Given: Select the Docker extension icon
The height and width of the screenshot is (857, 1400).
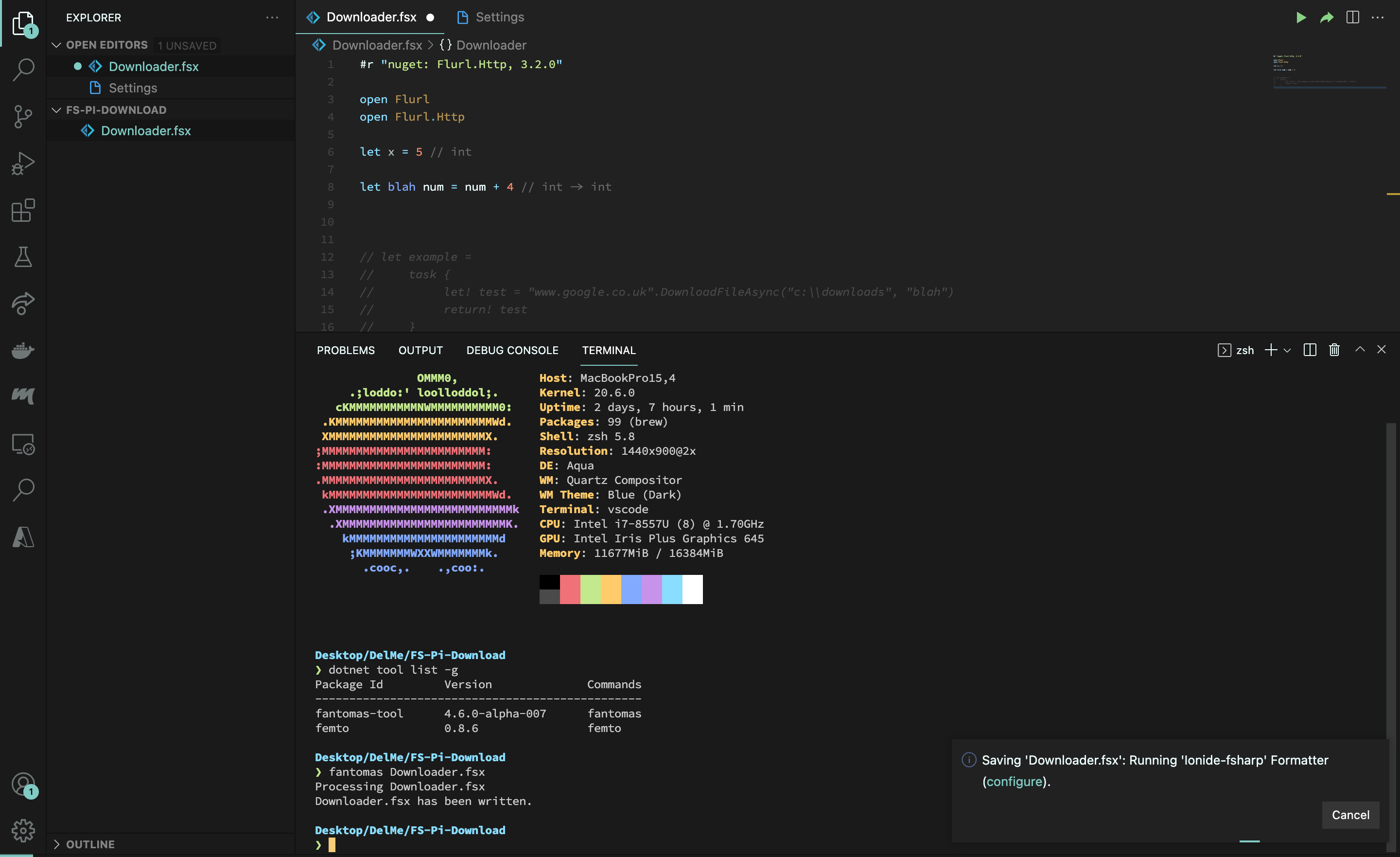Looking at the screenshot, I should coord(23,350).
